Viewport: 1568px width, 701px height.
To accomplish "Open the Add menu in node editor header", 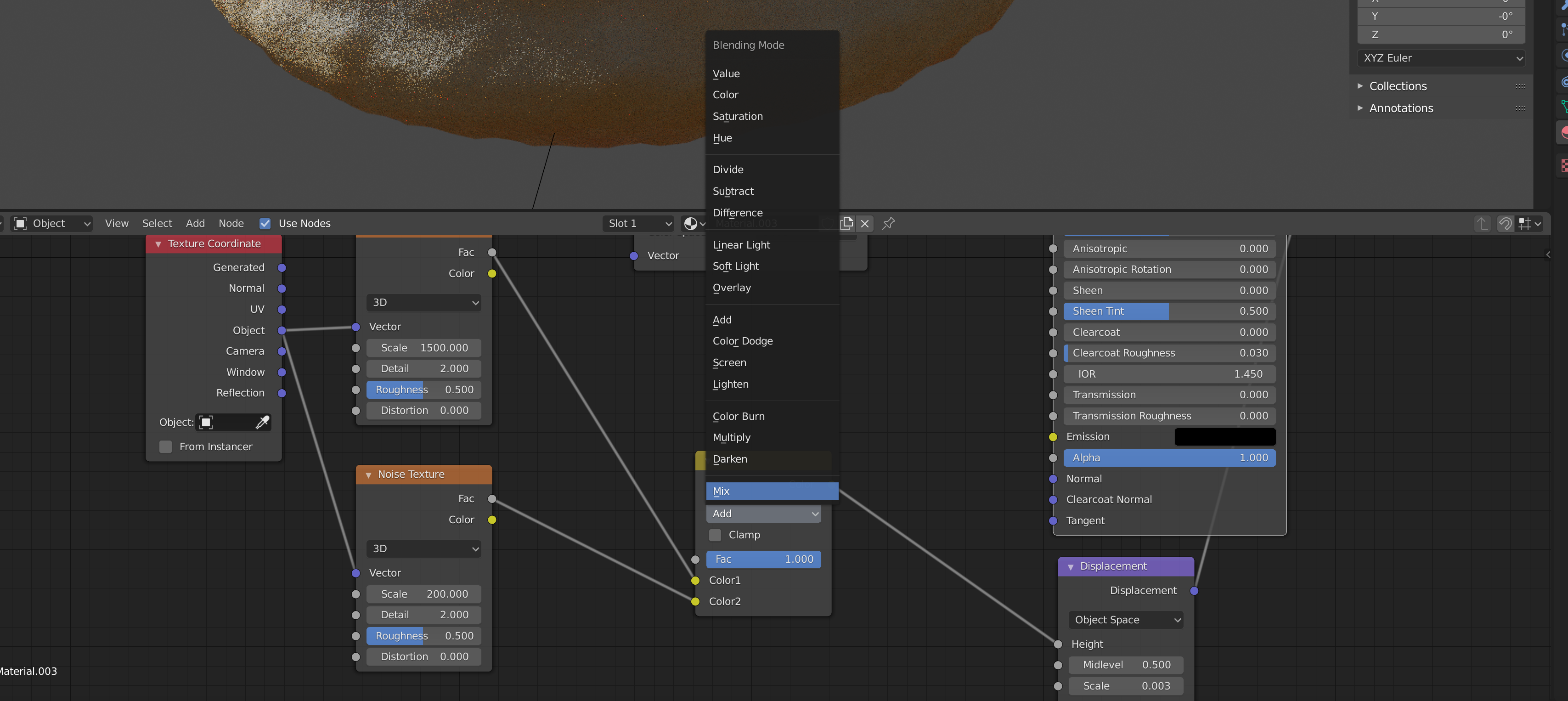I will tap(195, 224).
